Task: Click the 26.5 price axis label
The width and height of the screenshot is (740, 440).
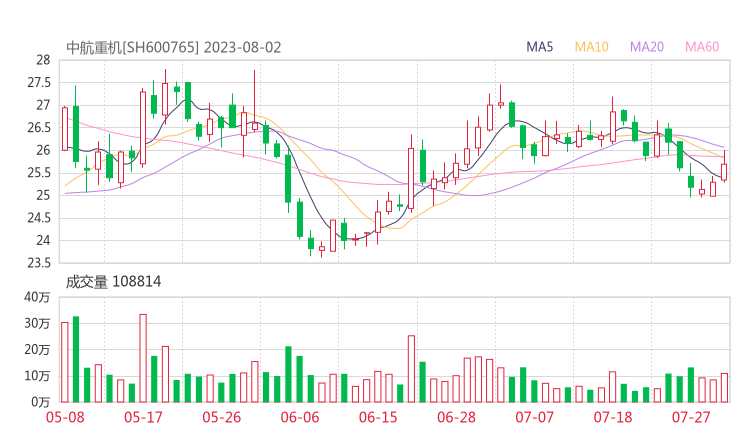Action: [x=39, y=127]
